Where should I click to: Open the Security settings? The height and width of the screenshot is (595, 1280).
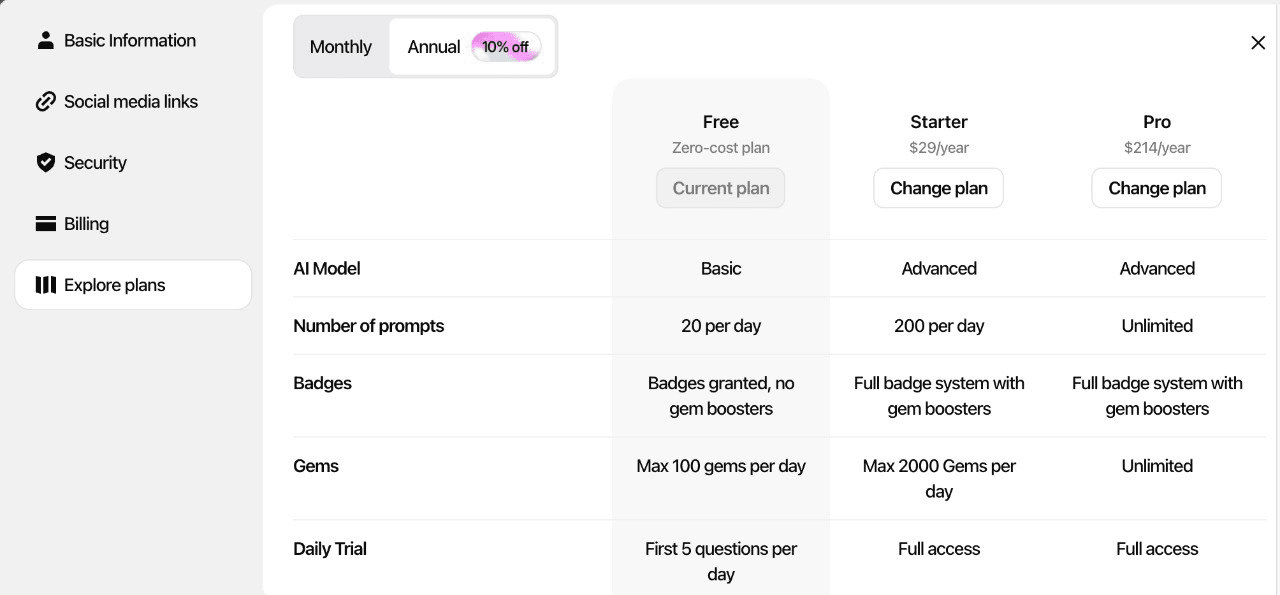point(95,163)
